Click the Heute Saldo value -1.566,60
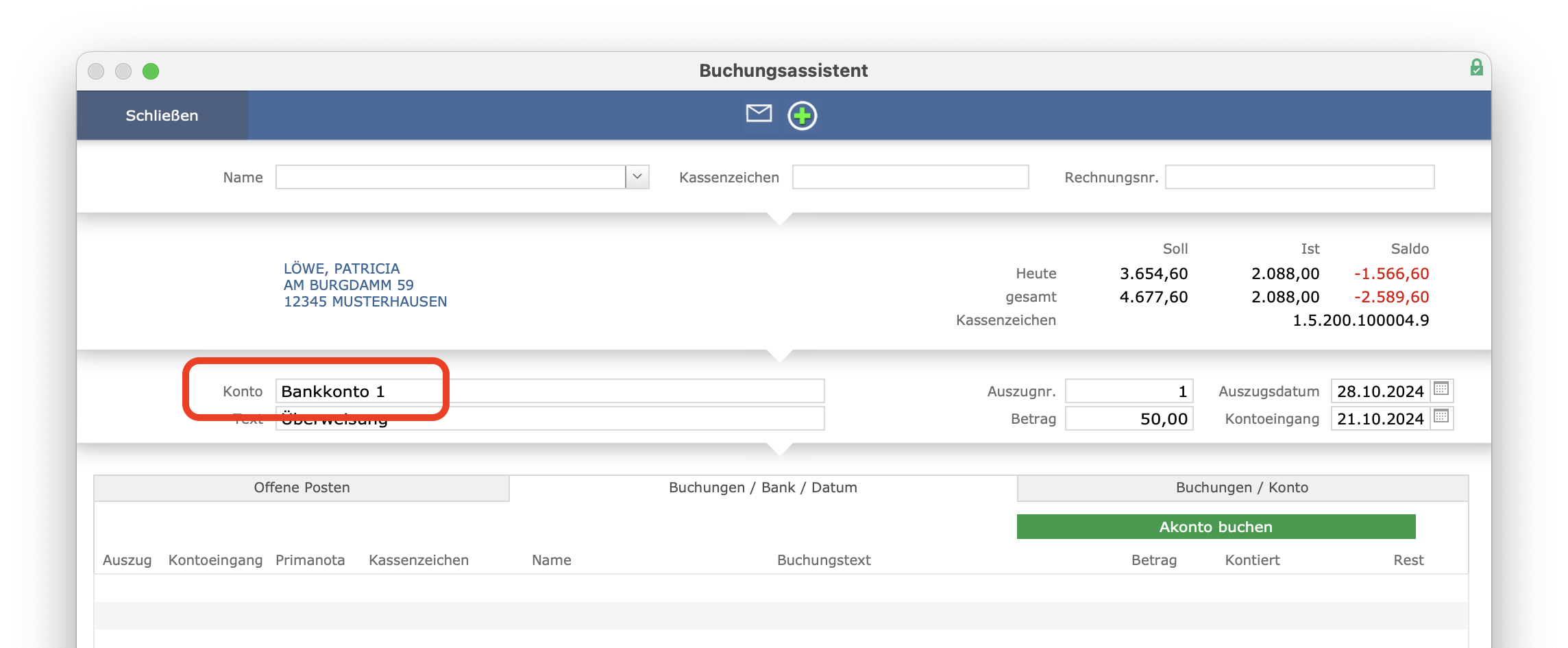Image resolution: width=1568 pixels, height=648 pixels. tap(1391, 274)
